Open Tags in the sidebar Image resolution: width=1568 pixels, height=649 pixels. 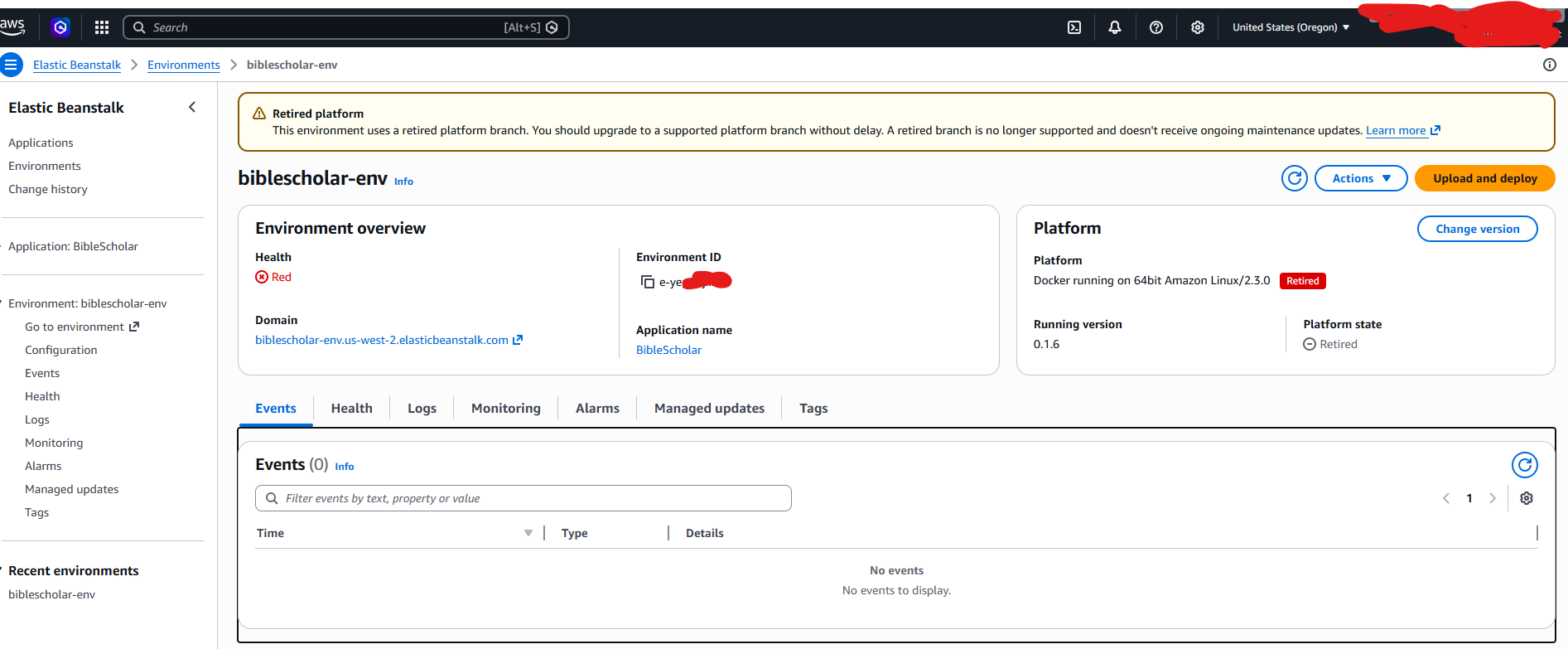point(36,512)
